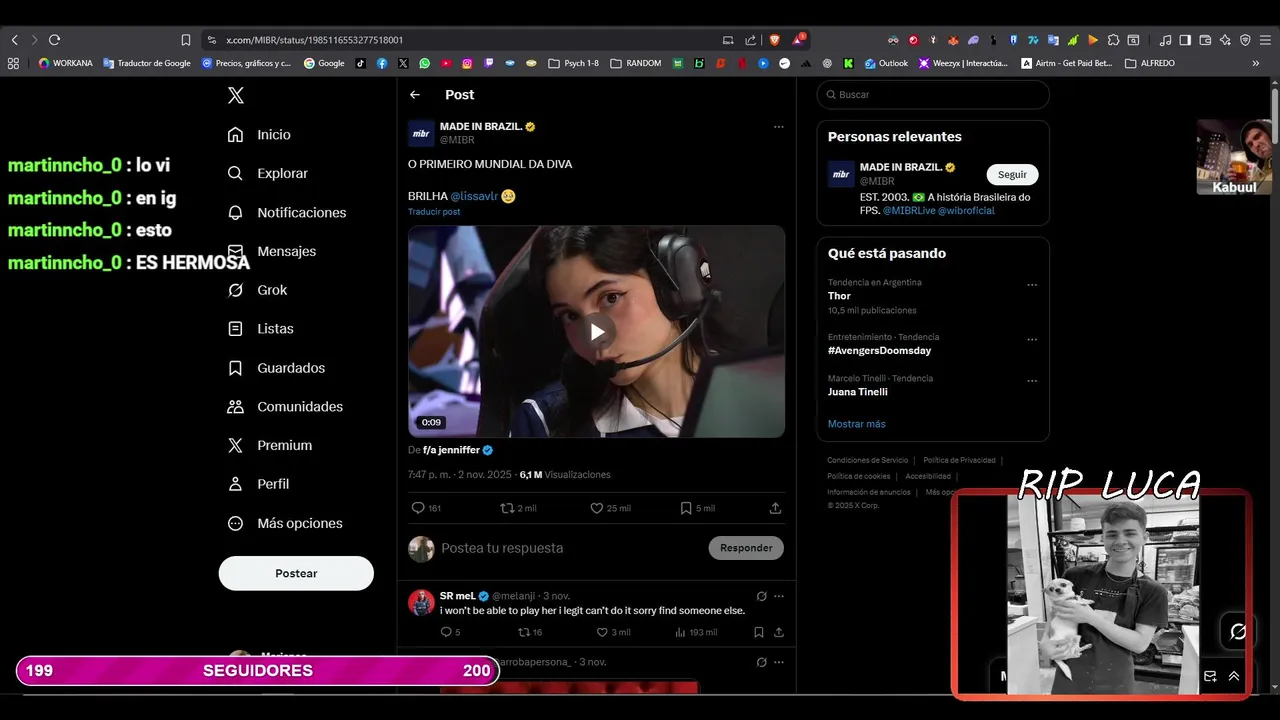Image resolution: width=1280 pixels, height=720 pixels.
Task: Open the WhatsApp bookmark icon
Action: pyautogui.click(x=425, y=63)
